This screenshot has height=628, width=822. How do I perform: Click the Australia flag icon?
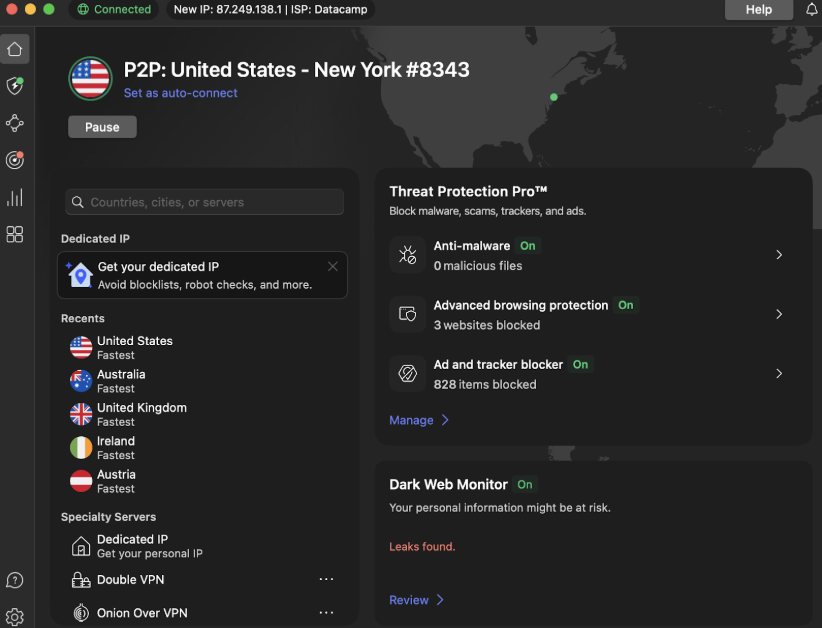point(81,381)
